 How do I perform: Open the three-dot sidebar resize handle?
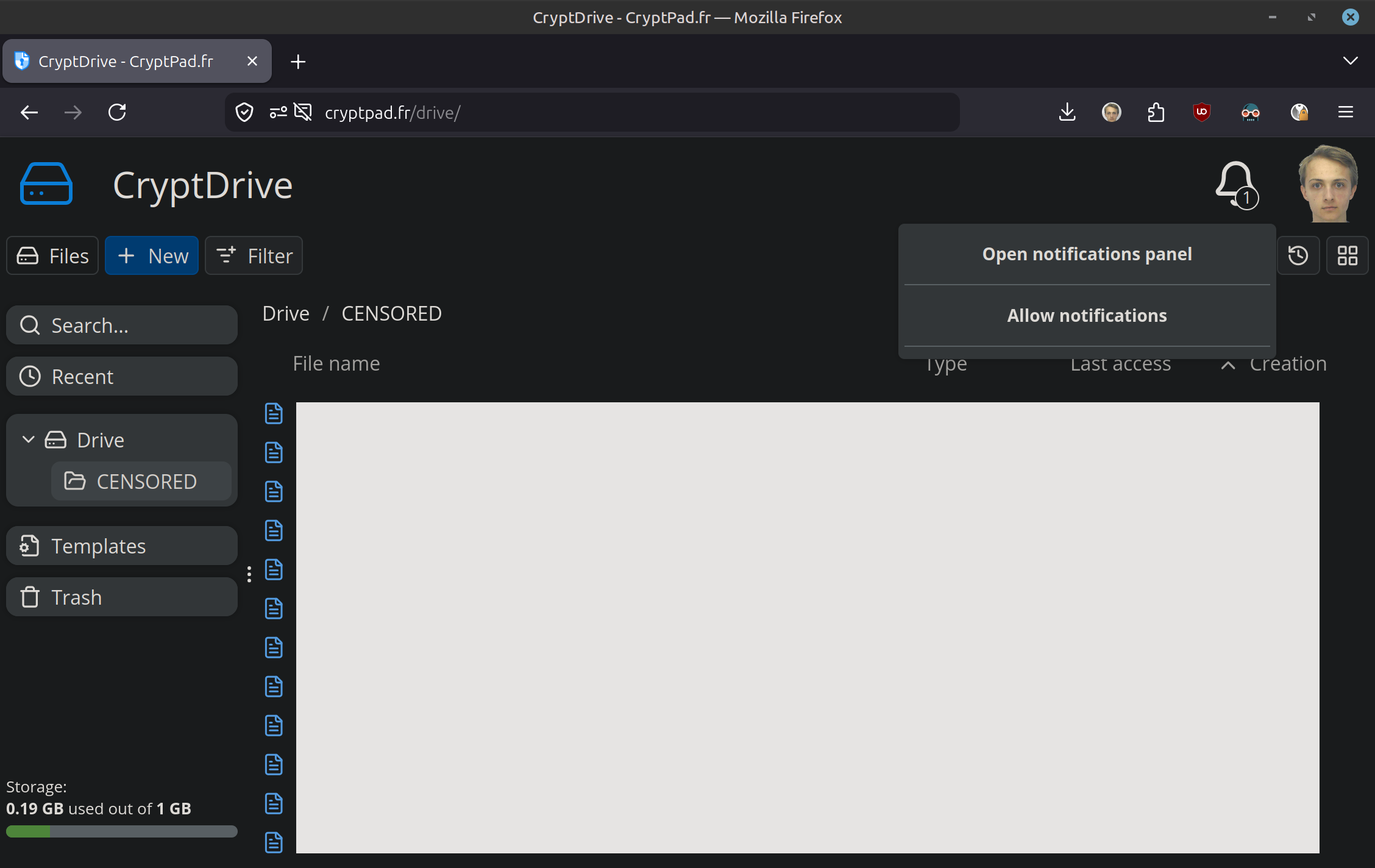[x=249, y=574]
